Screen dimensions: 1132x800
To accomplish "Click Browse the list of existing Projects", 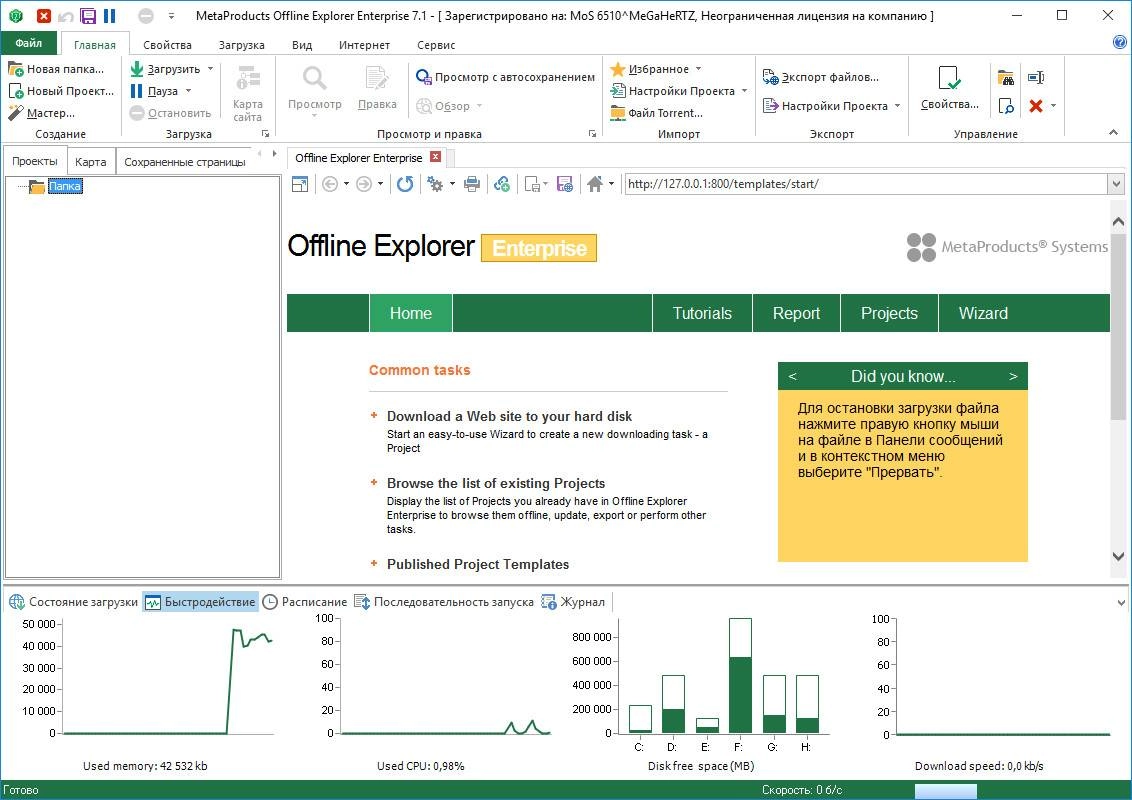I will 496,484.
